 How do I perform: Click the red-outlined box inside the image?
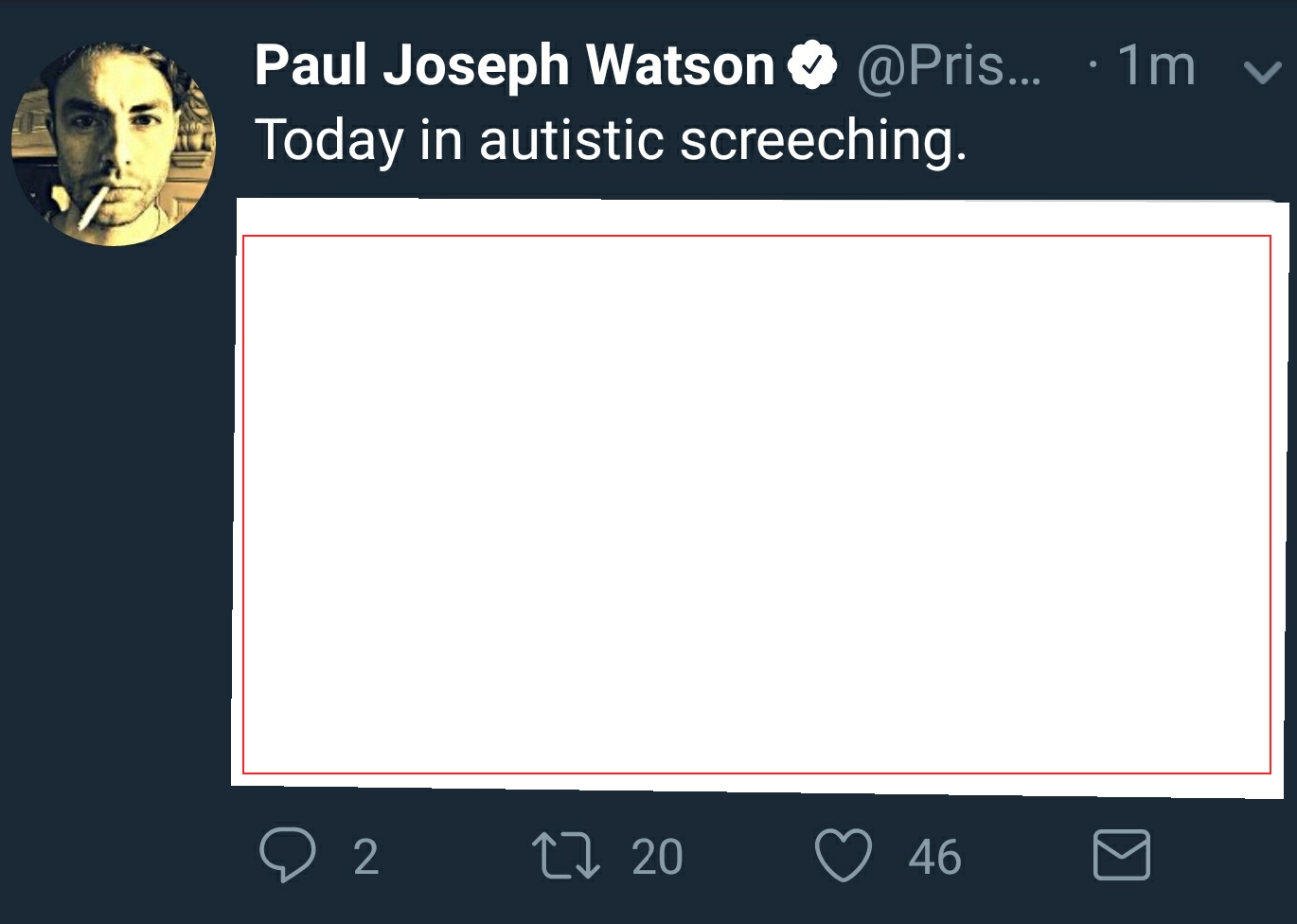pyautogui.click(x=756, y=505)
